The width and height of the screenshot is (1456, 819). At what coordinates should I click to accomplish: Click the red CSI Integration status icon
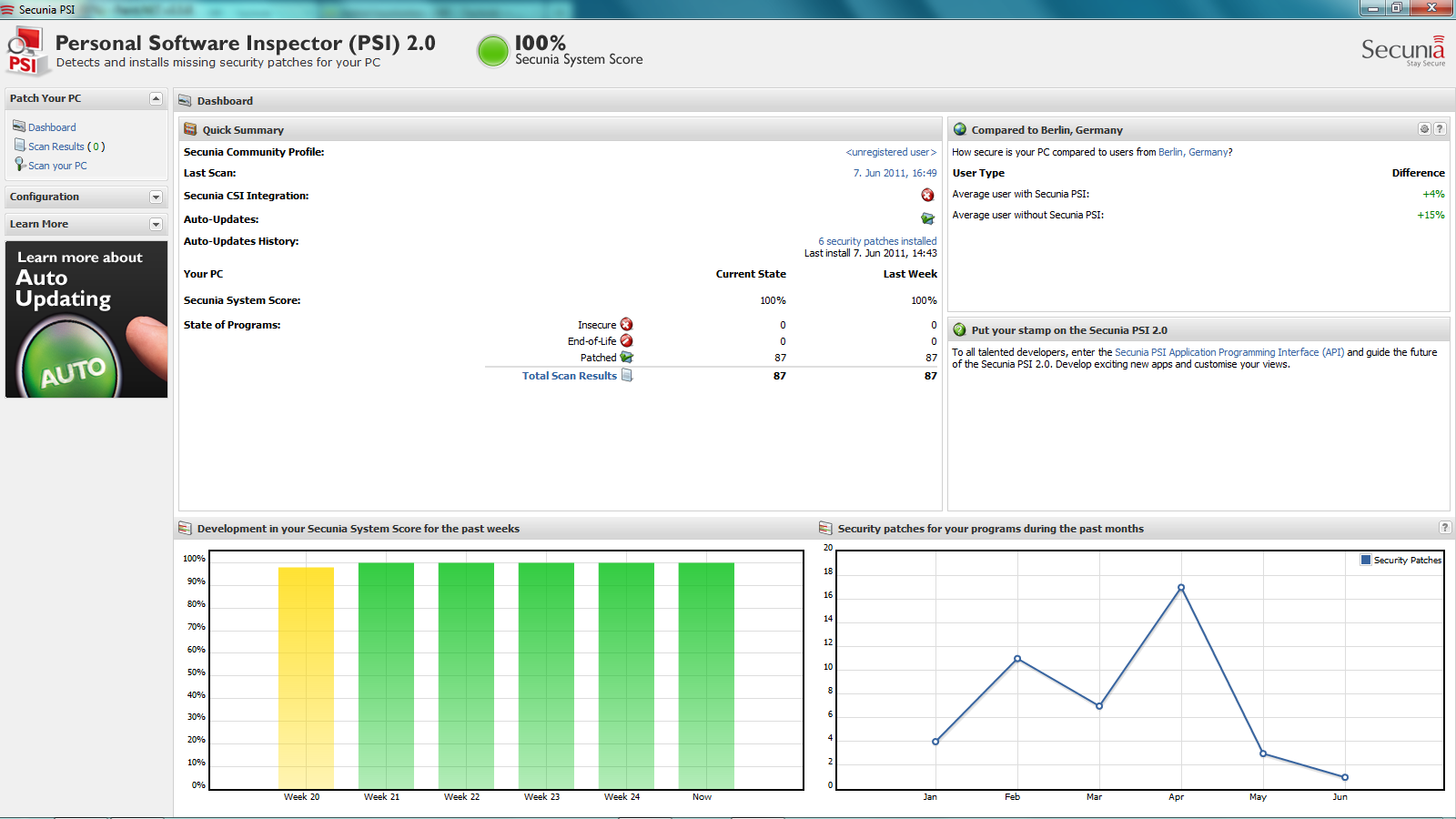pyautogui.click(x=927, y=195)
